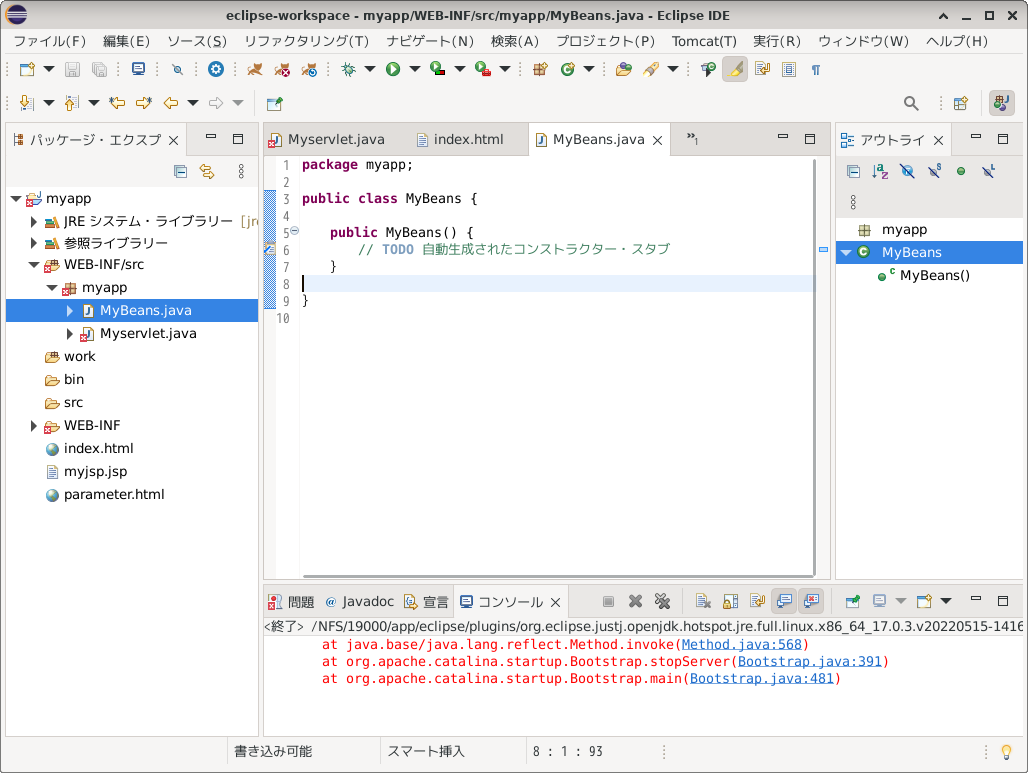
Task: Click the Previous Annotation toolbar icon
Action: pyautogui.click(x=72, y=103)
